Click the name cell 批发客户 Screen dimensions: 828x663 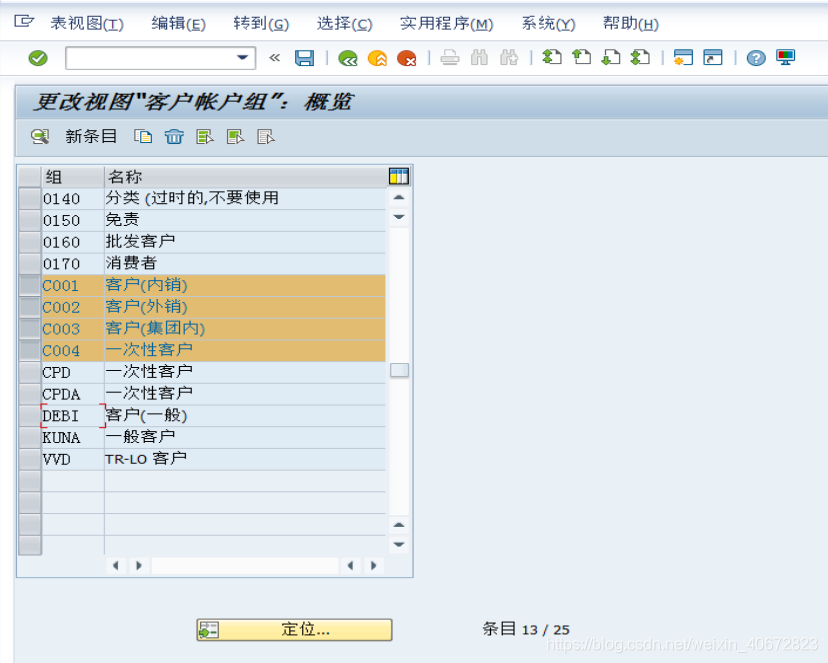tap(245, 242)
